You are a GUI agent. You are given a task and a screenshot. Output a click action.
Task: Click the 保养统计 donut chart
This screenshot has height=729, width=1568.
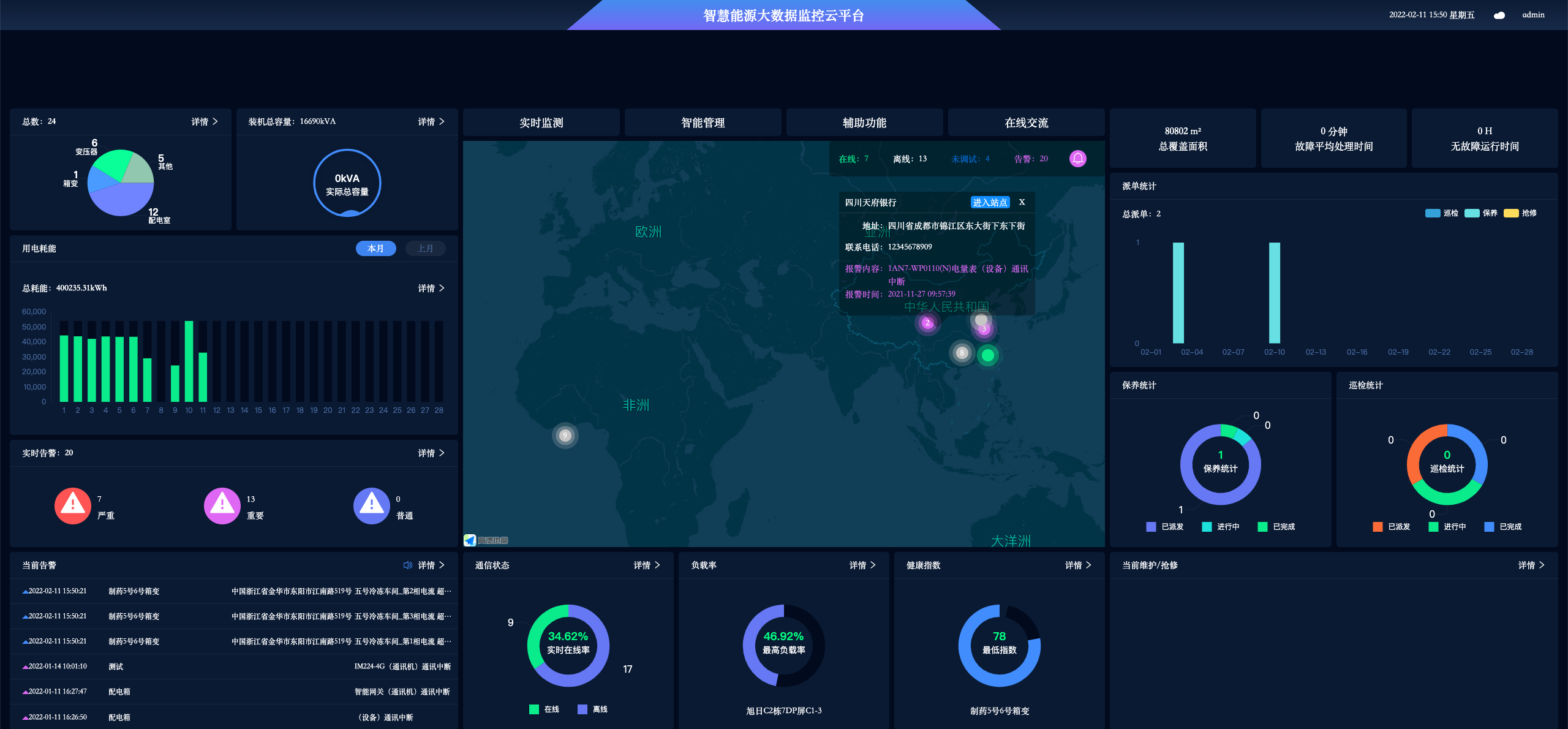click(x=1221, y=464)
